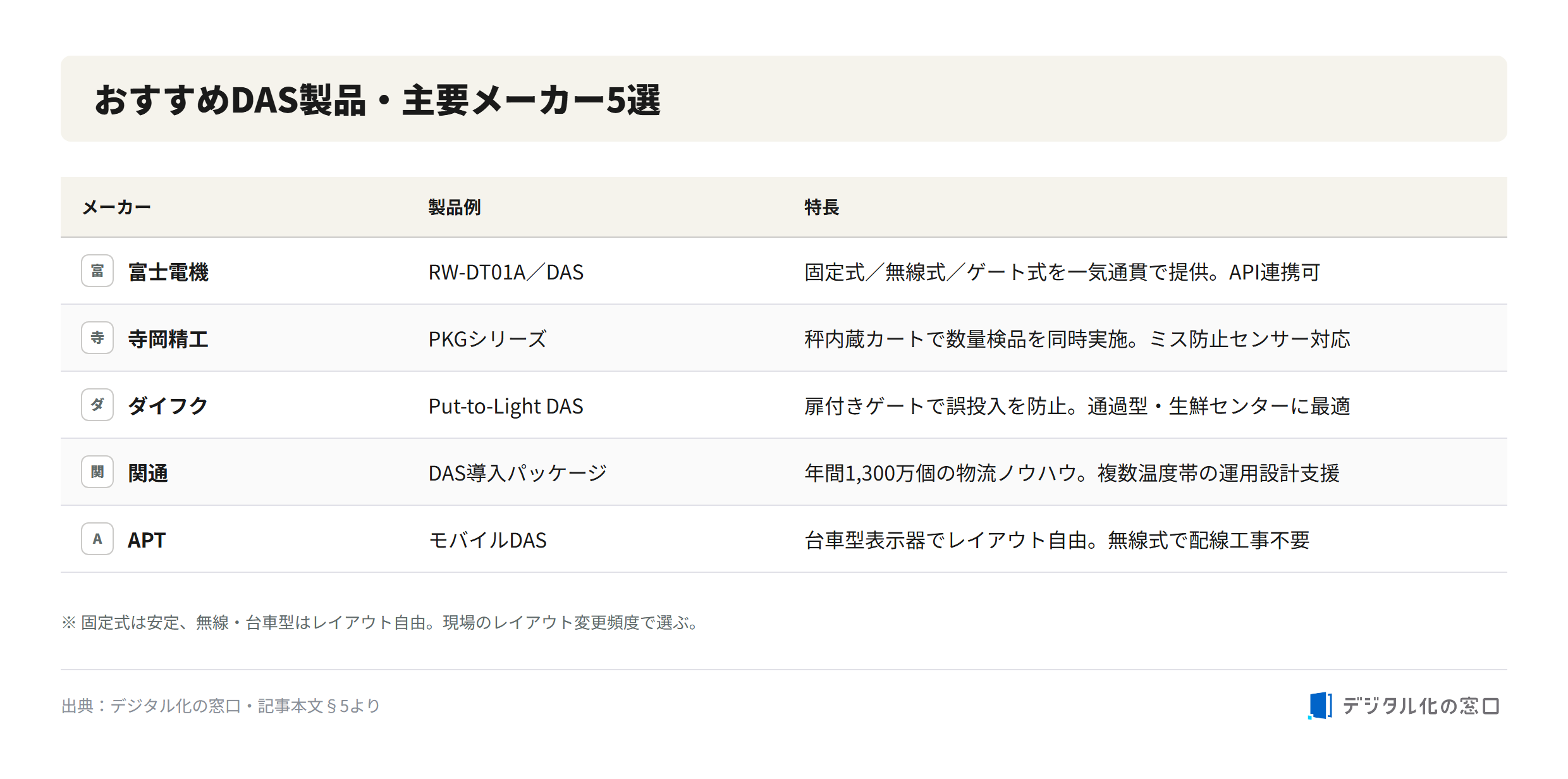
Task: Click the maker name APT
Action: click(147, 540)
